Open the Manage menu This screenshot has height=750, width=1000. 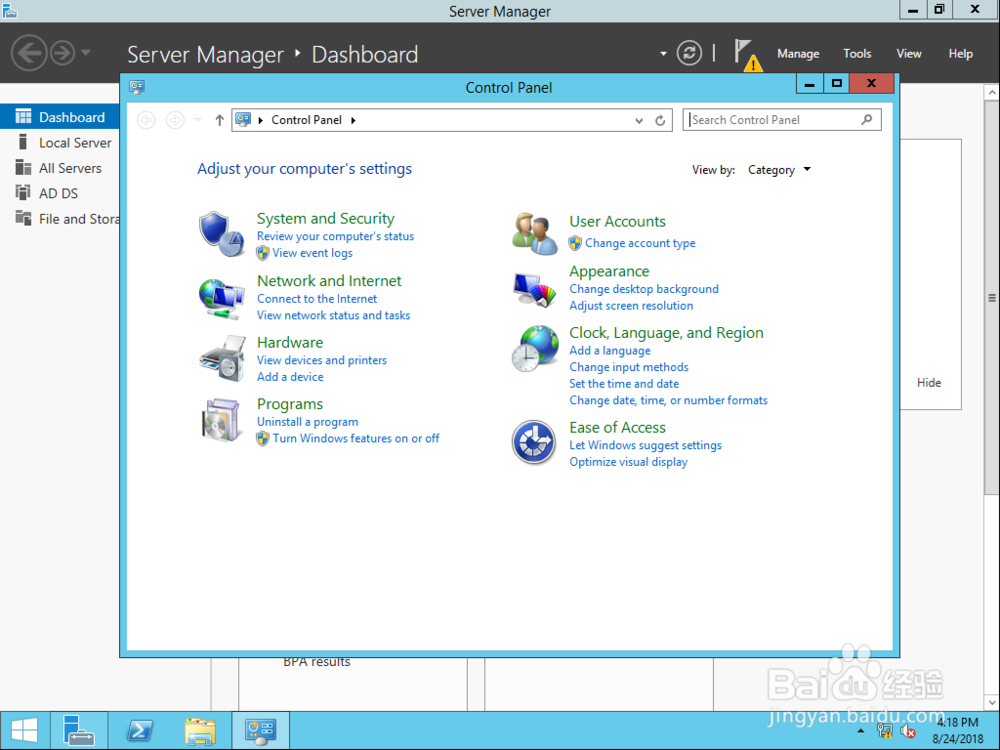[x=798, y=54]
